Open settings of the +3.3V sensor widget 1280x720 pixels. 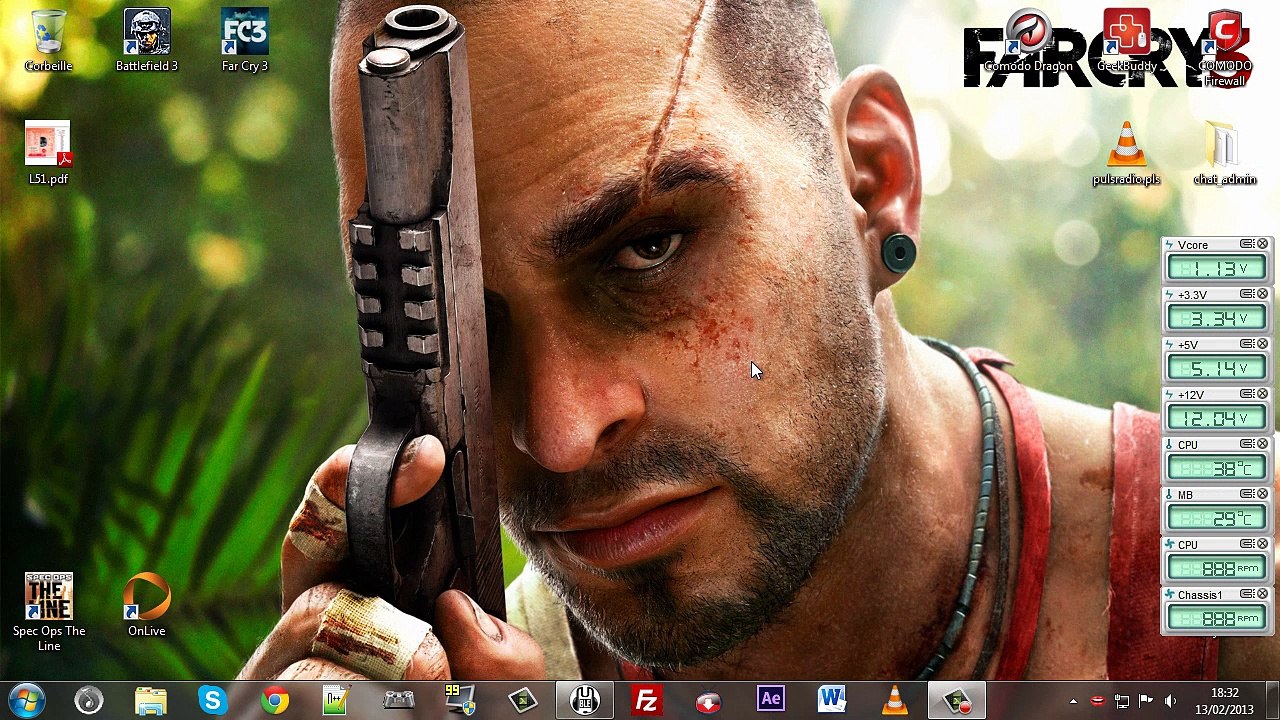point(1247,294)
